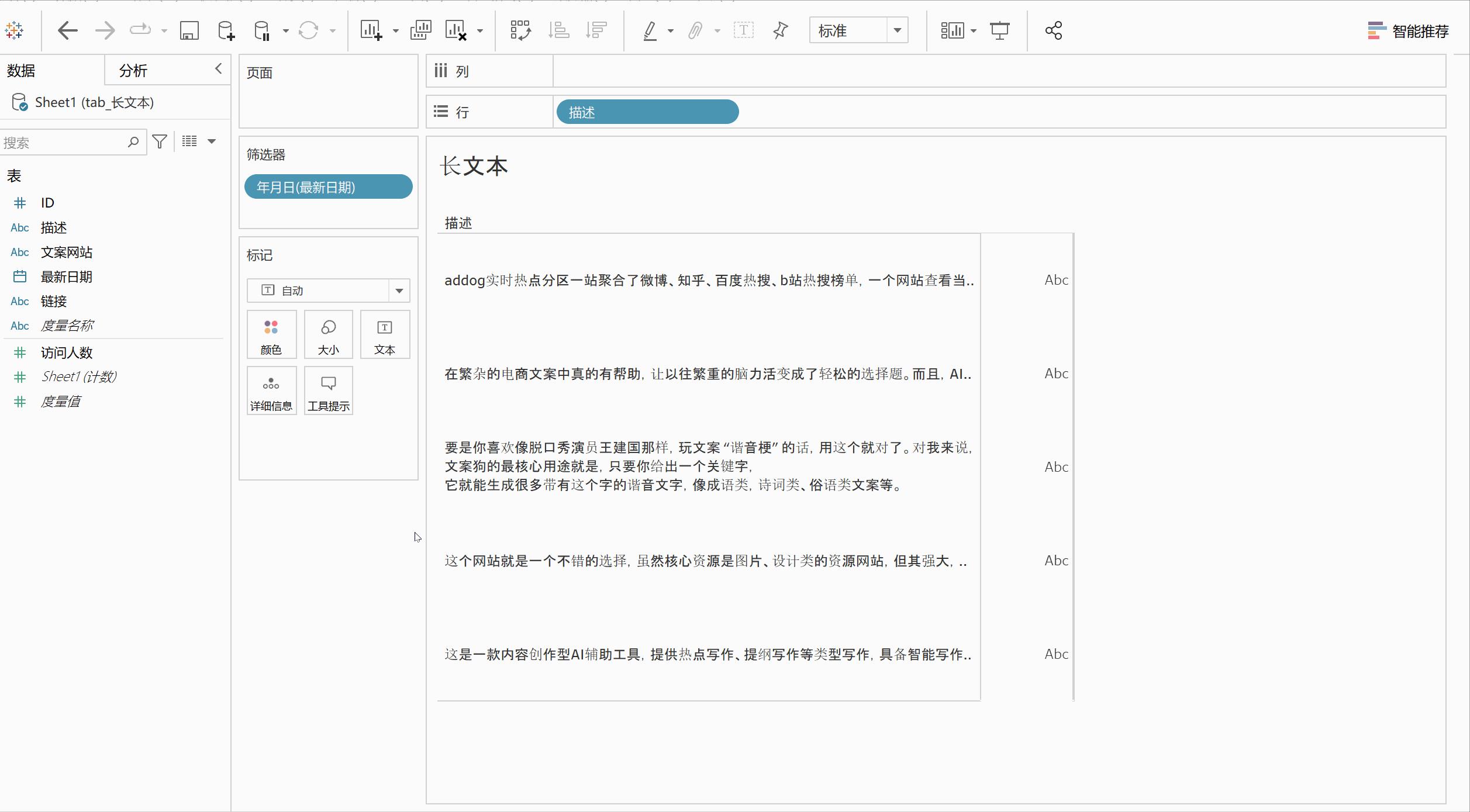Image resolution: width=1470 pixels, height=812 pixels.
Task: Expand the new worksheet dropdown arrow
Action: [x=396, y=31]
